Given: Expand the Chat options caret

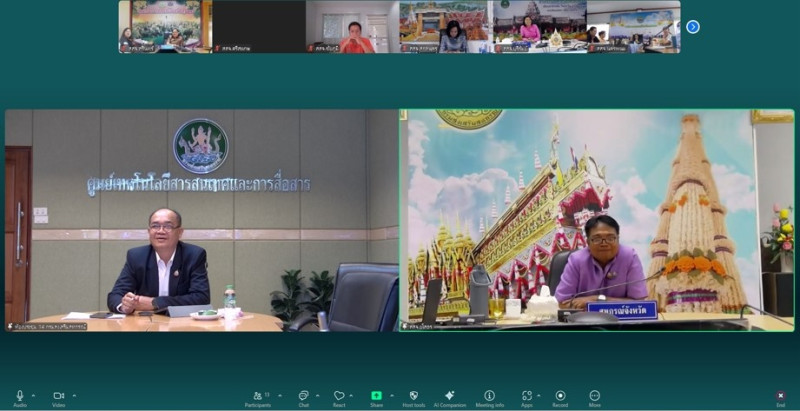Looking at the screenshot, I should point(317,395).
